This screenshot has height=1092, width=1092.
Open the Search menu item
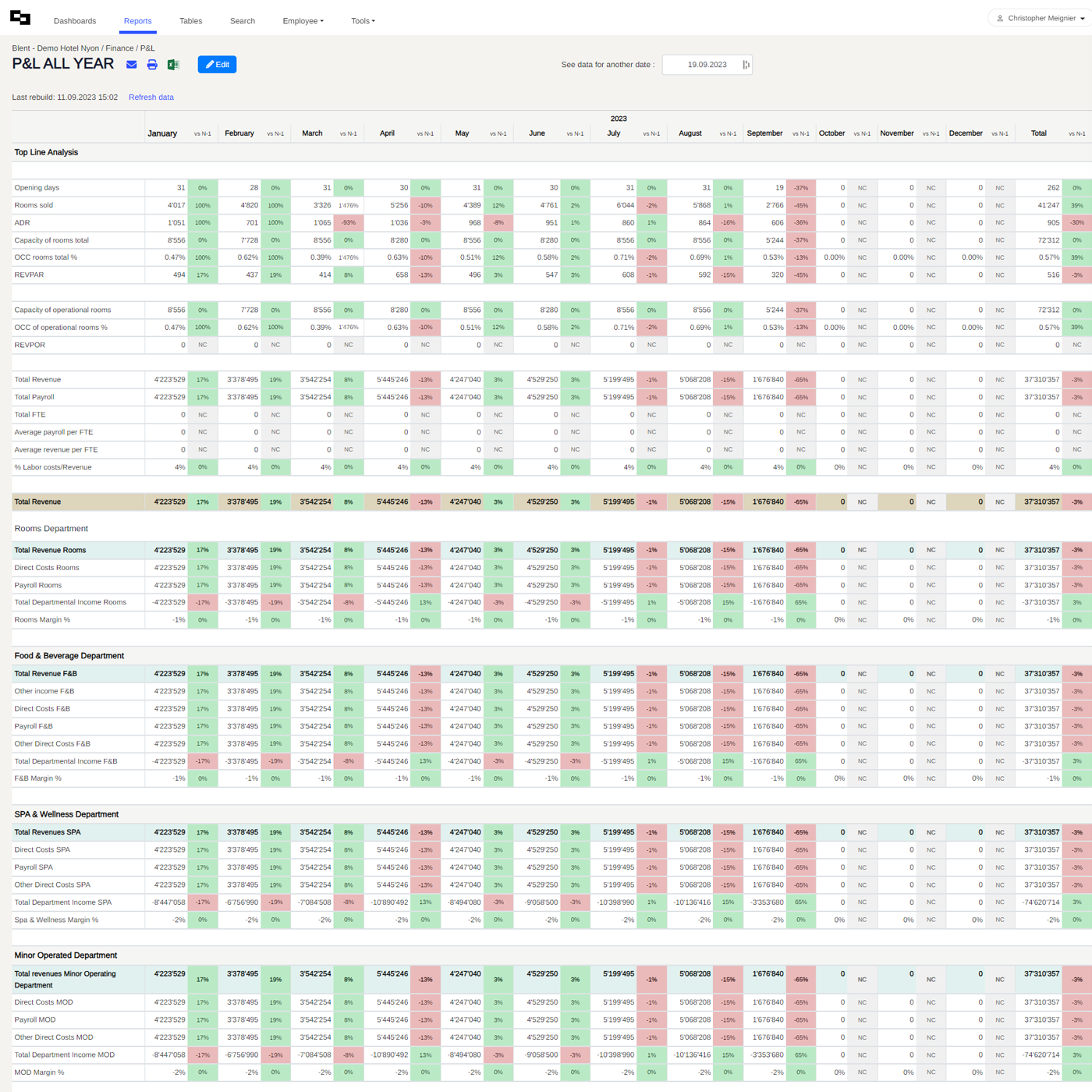tap(243, 21)
